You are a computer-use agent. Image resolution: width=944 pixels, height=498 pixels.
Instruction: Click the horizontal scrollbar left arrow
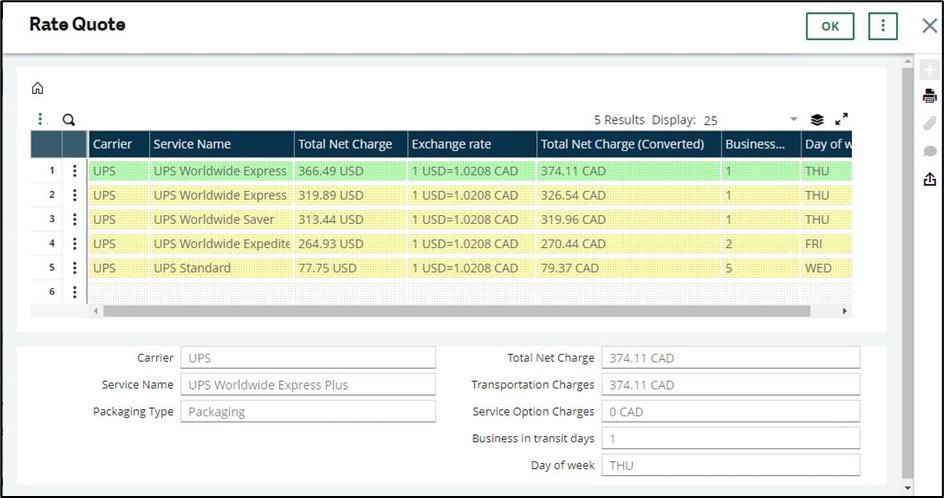pyautogui.click(x=95, y=311)
